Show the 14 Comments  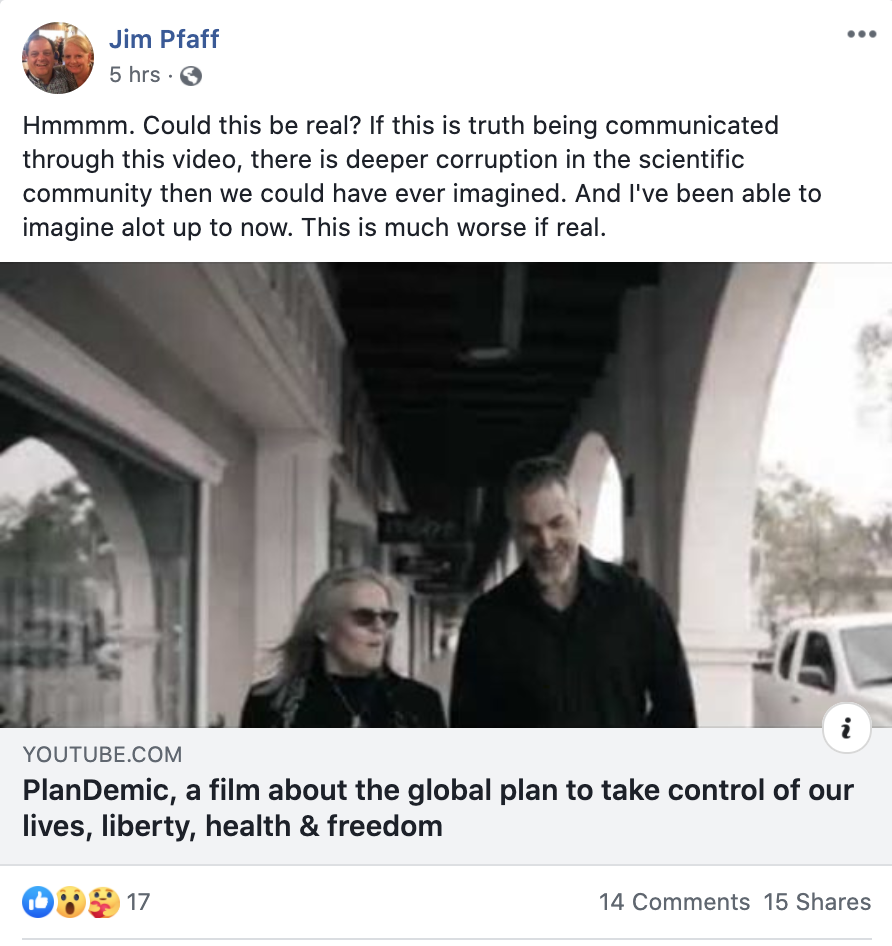674,903
